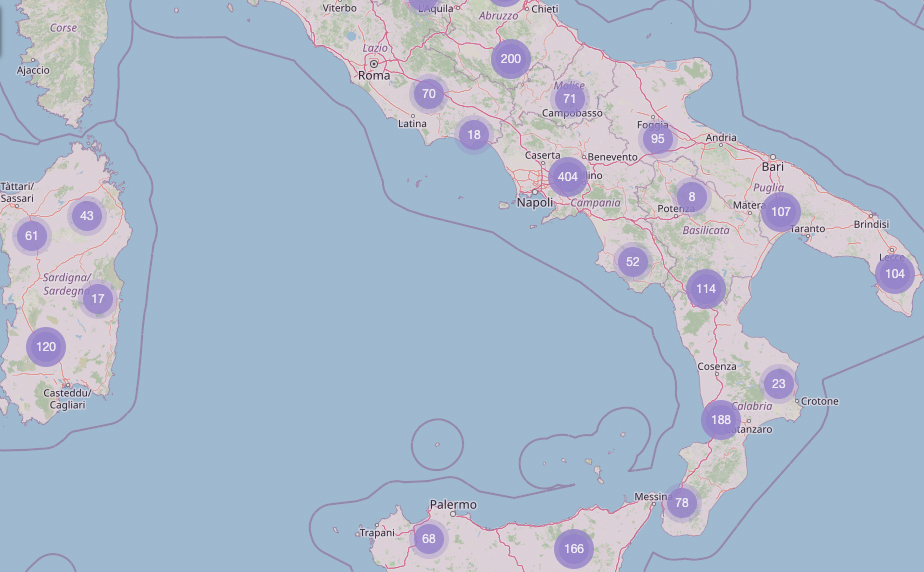Screen dimensions: 924x572
Task: Expand the 188 cluster in Calabria
Action: tap(721, 420)
